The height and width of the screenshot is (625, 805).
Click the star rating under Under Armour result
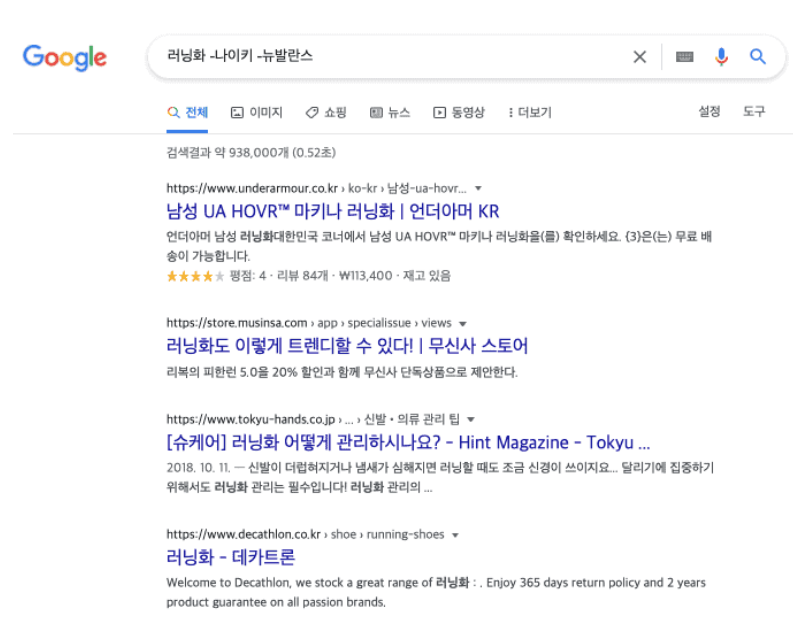point(195,277)
